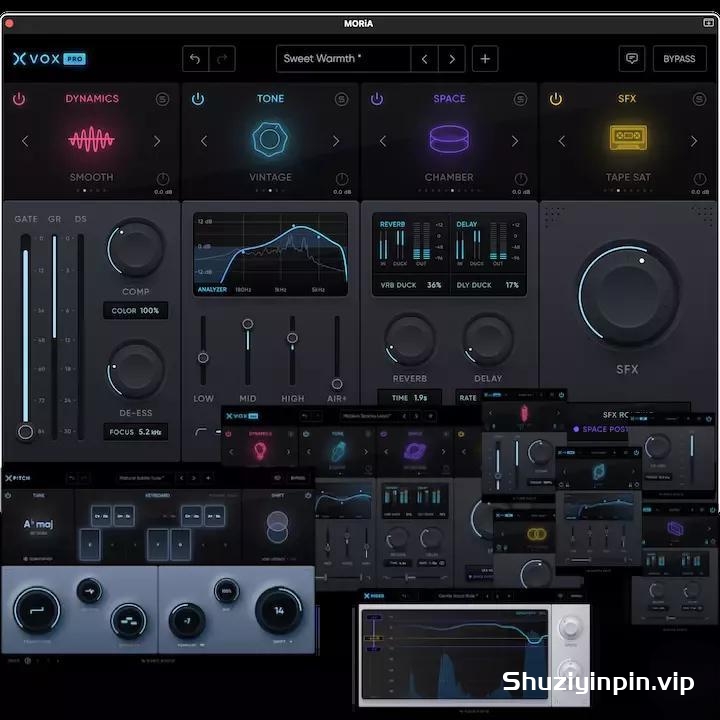Click the cyan Vintage tone icon
Viewport: 720px width, 720px height.
pyautogui.click(x=270, y=139)
